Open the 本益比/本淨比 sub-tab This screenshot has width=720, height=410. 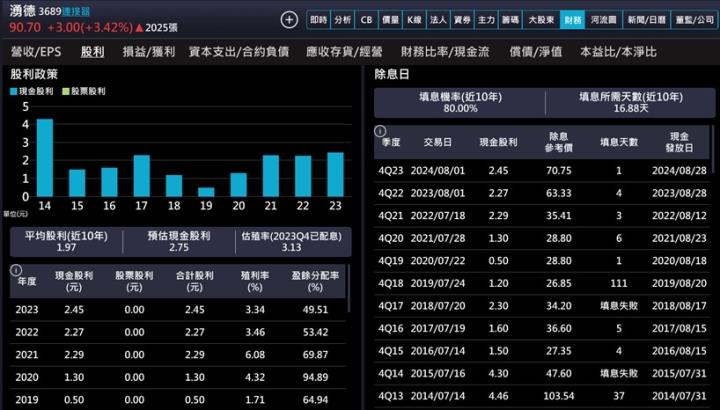click(618, 52)
